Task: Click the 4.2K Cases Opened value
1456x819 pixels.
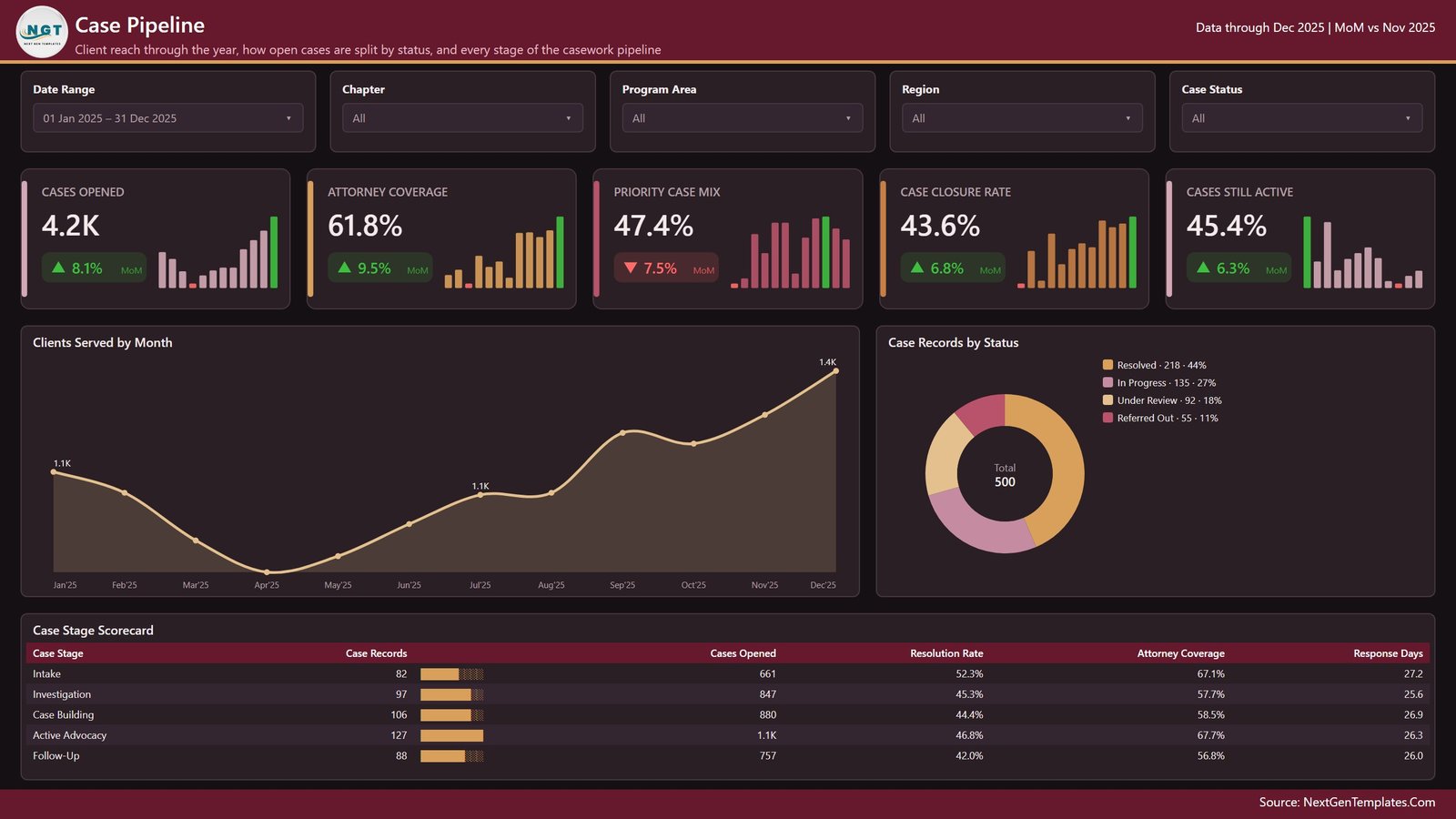Action: (x=71, y=226)
